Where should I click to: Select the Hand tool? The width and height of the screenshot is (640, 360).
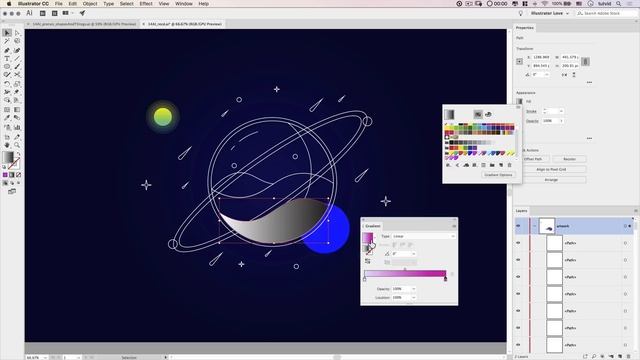point(7,145)
